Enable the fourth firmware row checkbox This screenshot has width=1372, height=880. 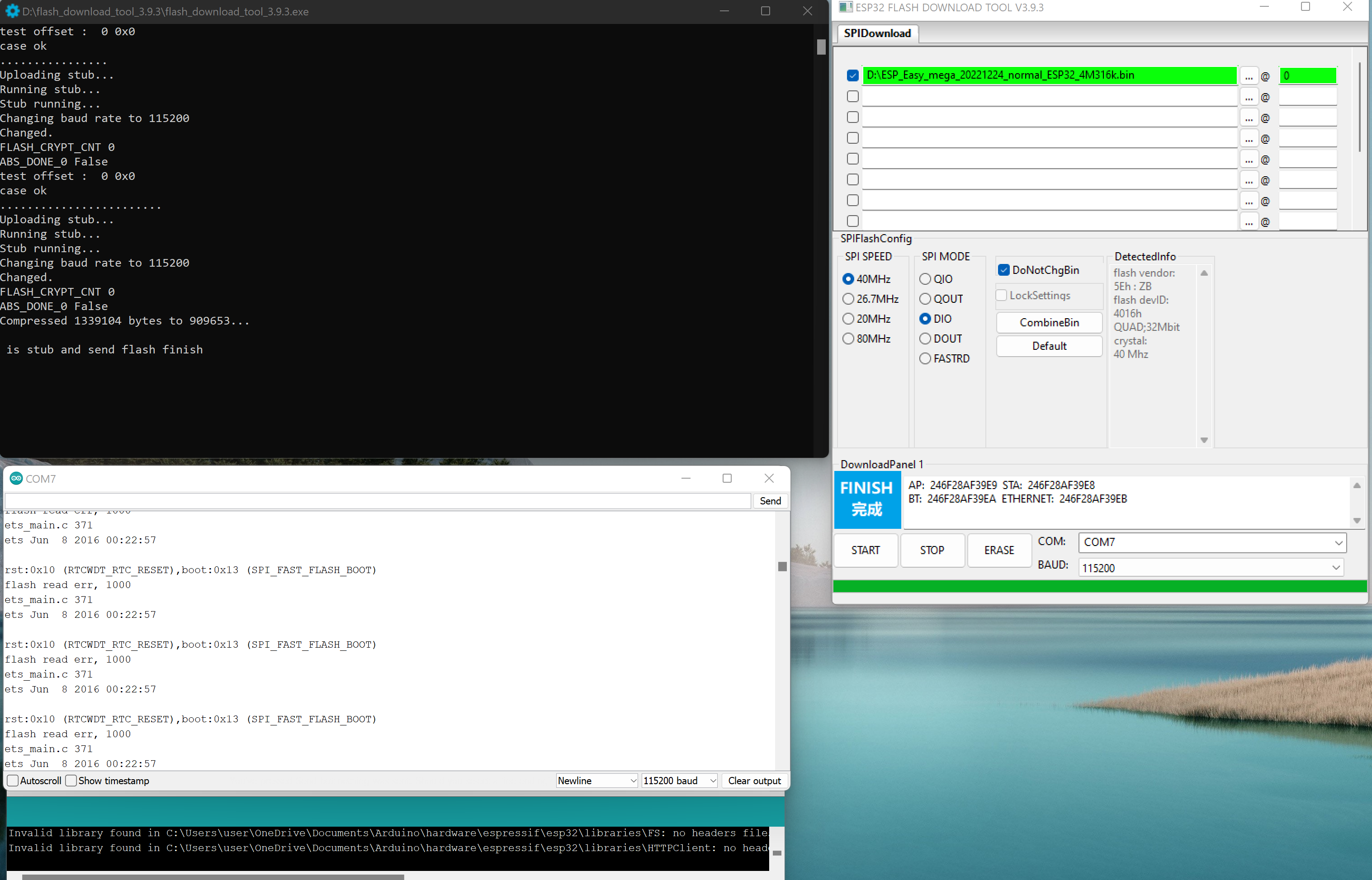(852, 138)
